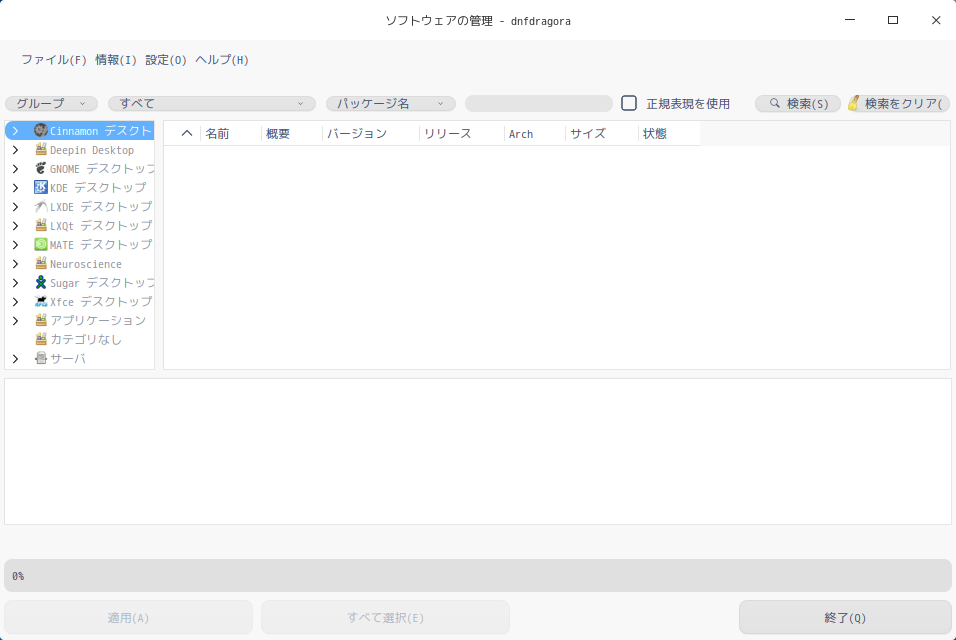Open the すべて filter dropdown
This screenshot has width=956, height=640.
pos(212,104)
